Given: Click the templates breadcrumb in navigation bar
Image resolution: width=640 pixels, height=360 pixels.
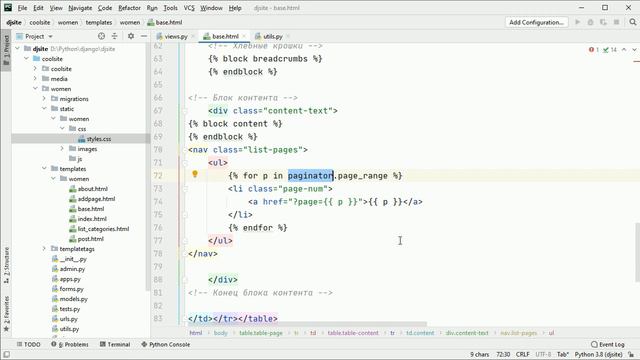Looking at the screenshot, I should (x=99, y=22).
